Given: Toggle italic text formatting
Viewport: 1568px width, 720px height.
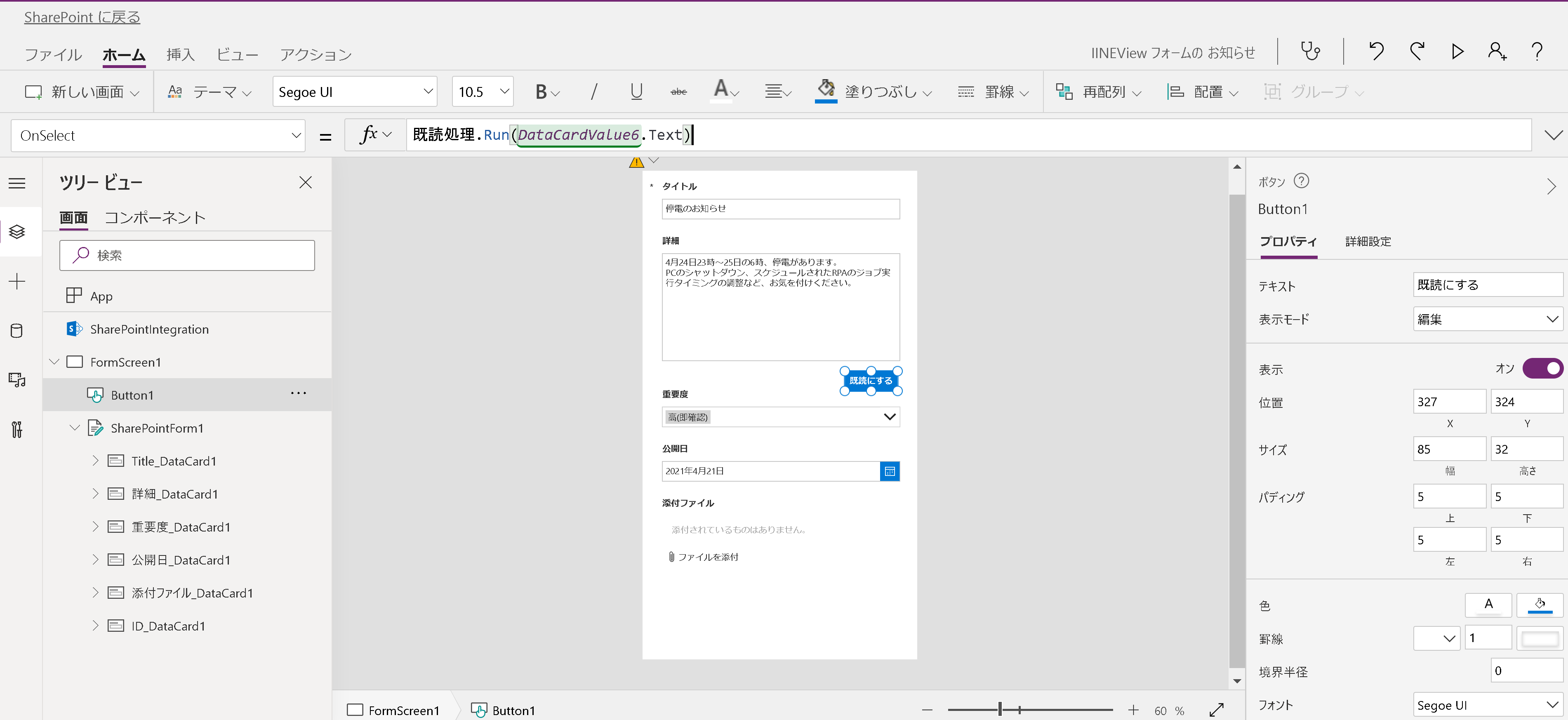Looking at the screenshot, I should [593, 92].
